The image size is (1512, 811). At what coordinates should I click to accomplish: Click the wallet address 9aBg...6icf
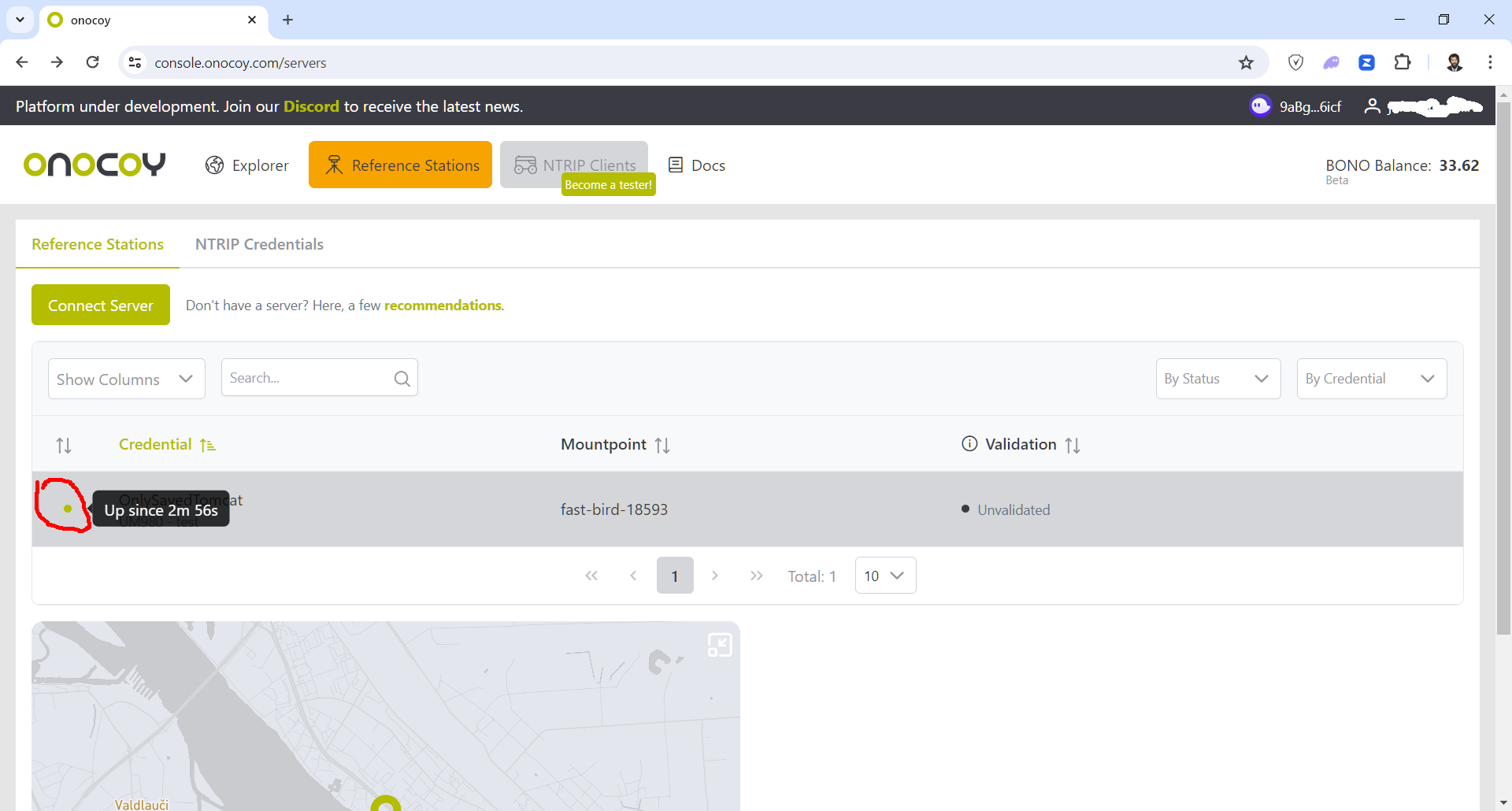pyautogui.click(x=1310, y=106)
